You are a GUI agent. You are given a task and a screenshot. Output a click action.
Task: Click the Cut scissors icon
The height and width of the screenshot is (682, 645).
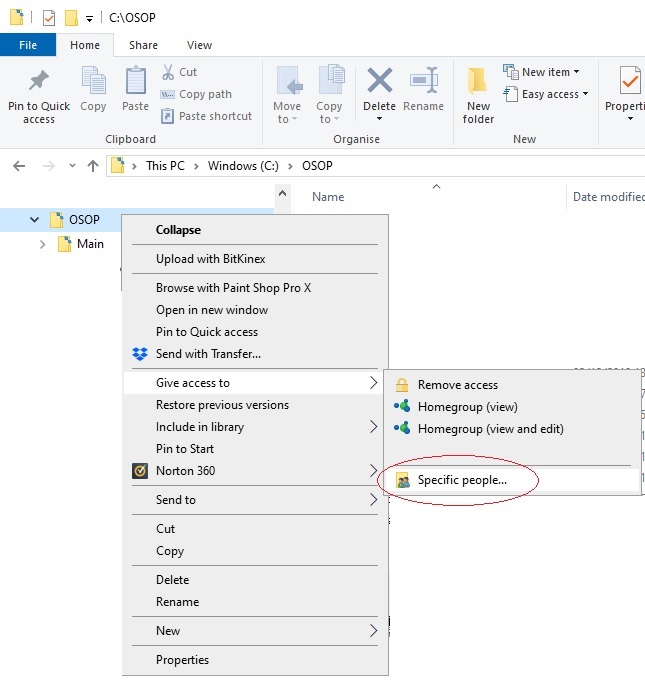click(x=168, y=72)
